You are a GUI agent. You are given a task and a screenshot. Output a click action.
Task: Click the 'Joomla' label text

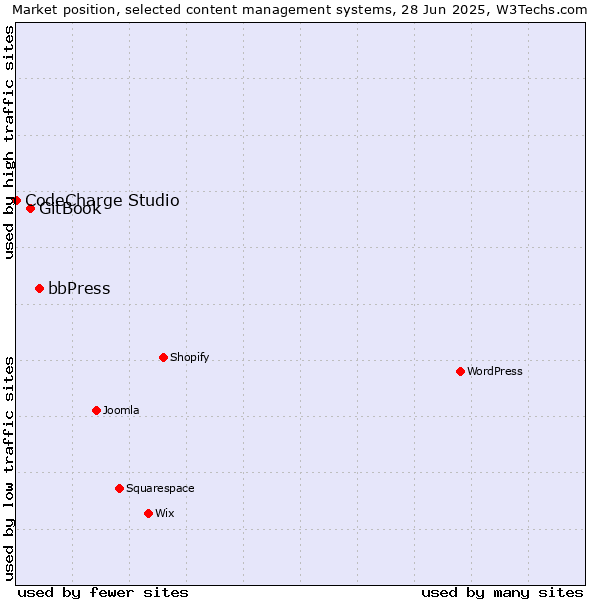coord(121,410)
